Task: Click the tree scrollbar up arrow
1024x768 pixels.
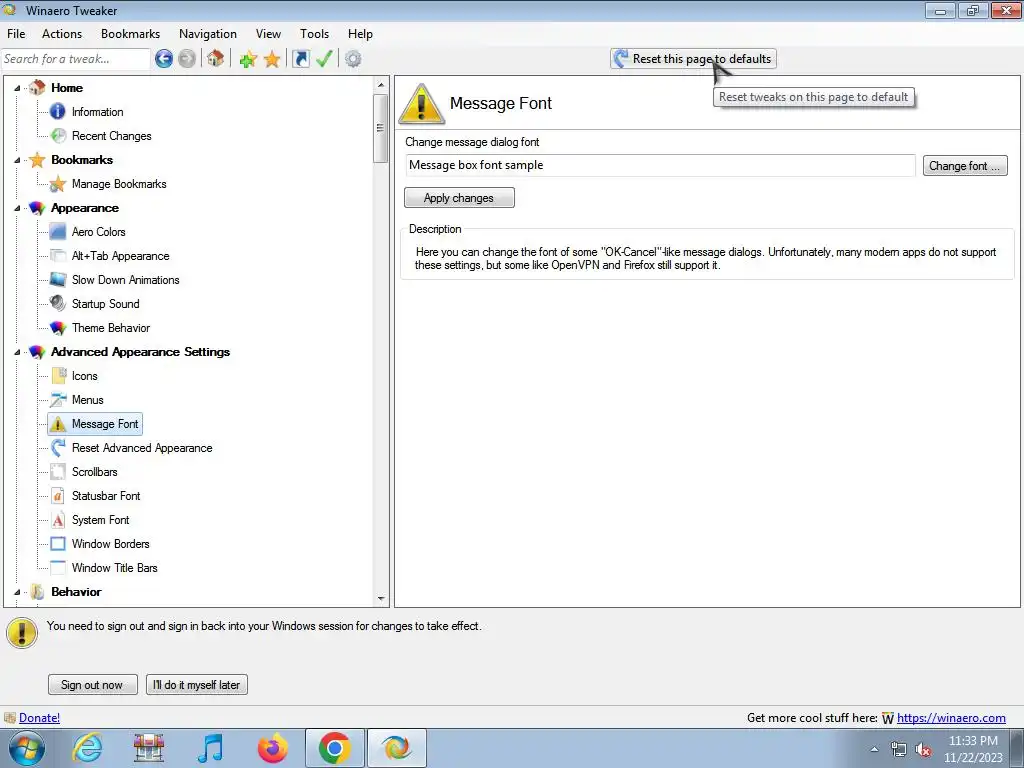Action: pyautogui.click(x=381, y=85)
